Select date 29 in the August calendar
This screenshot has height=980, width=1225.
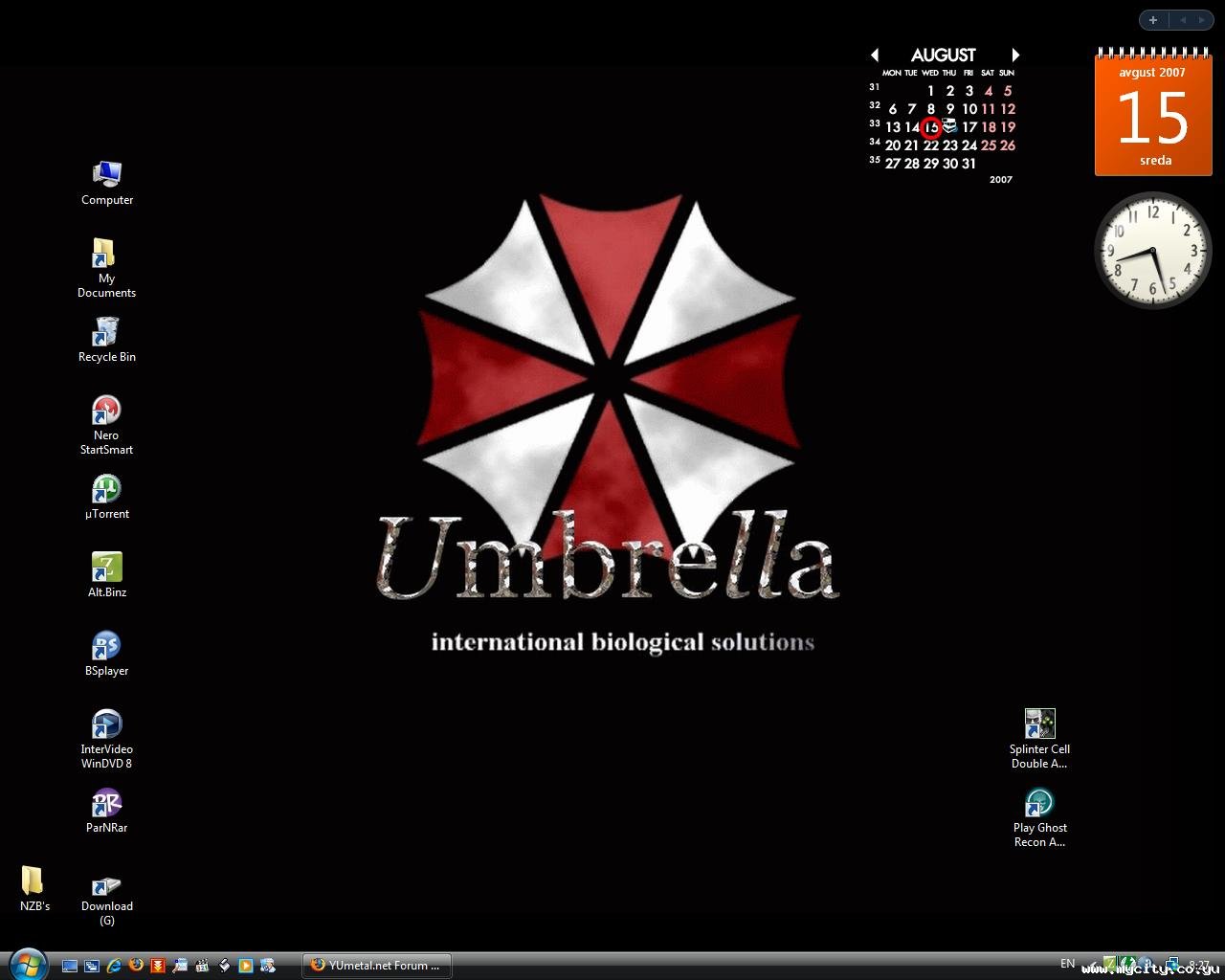point(931,164)
